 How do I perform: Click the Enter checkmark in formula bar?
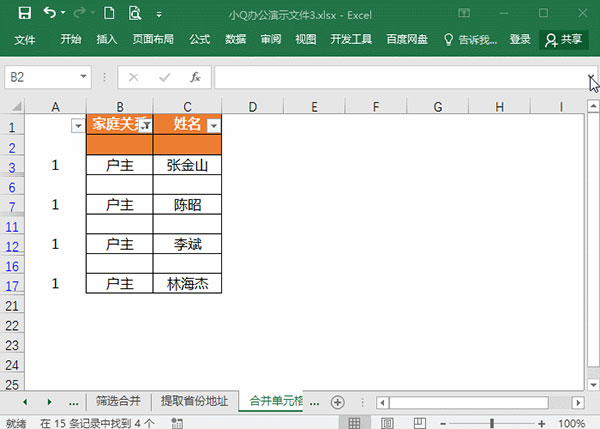pos(165,77)
